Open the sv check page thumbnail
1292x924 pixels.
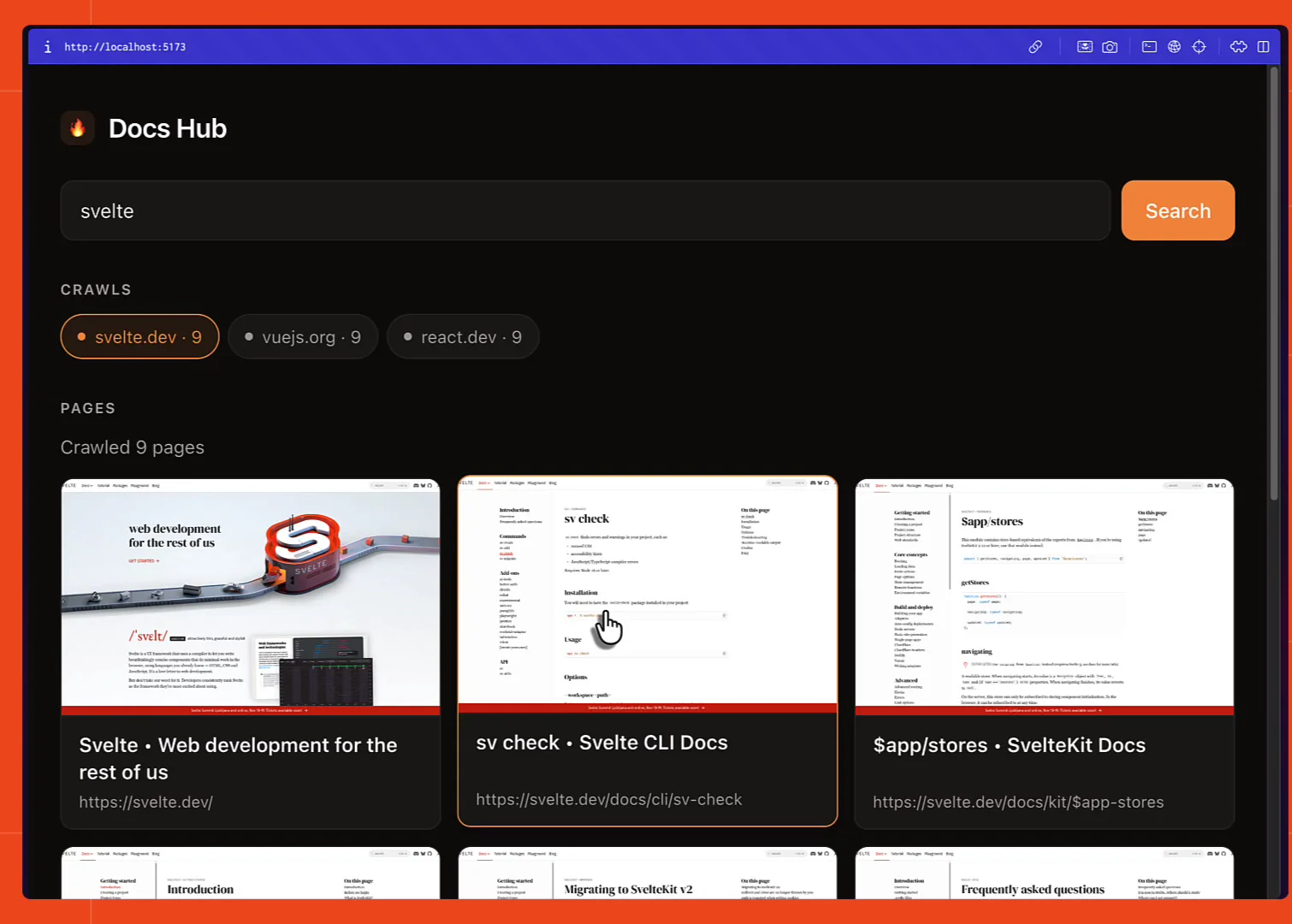(648, 595)
